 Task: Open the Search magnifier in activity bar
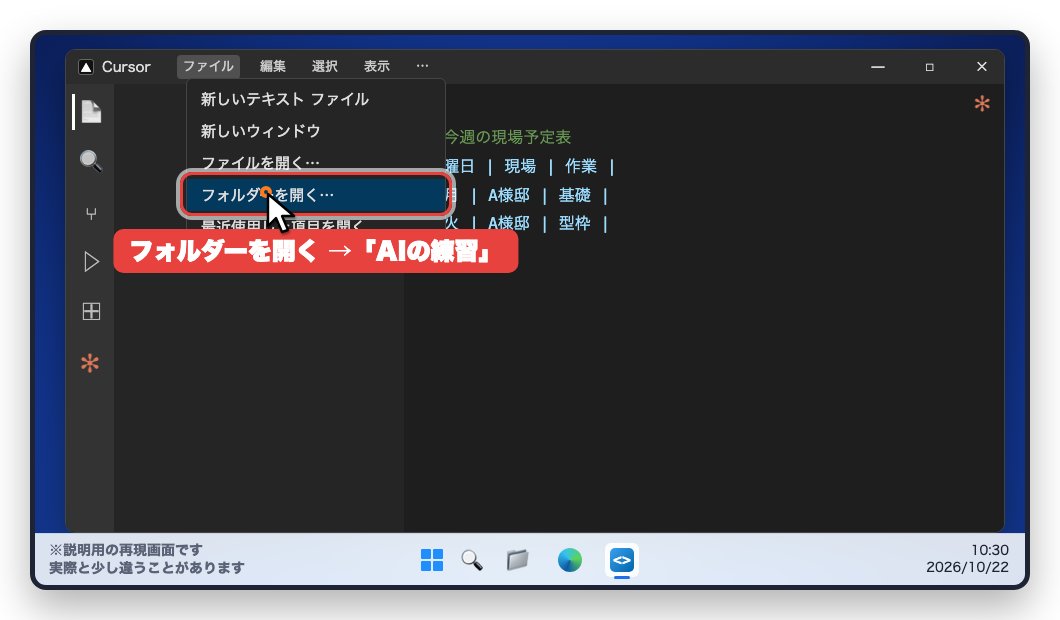91,161
